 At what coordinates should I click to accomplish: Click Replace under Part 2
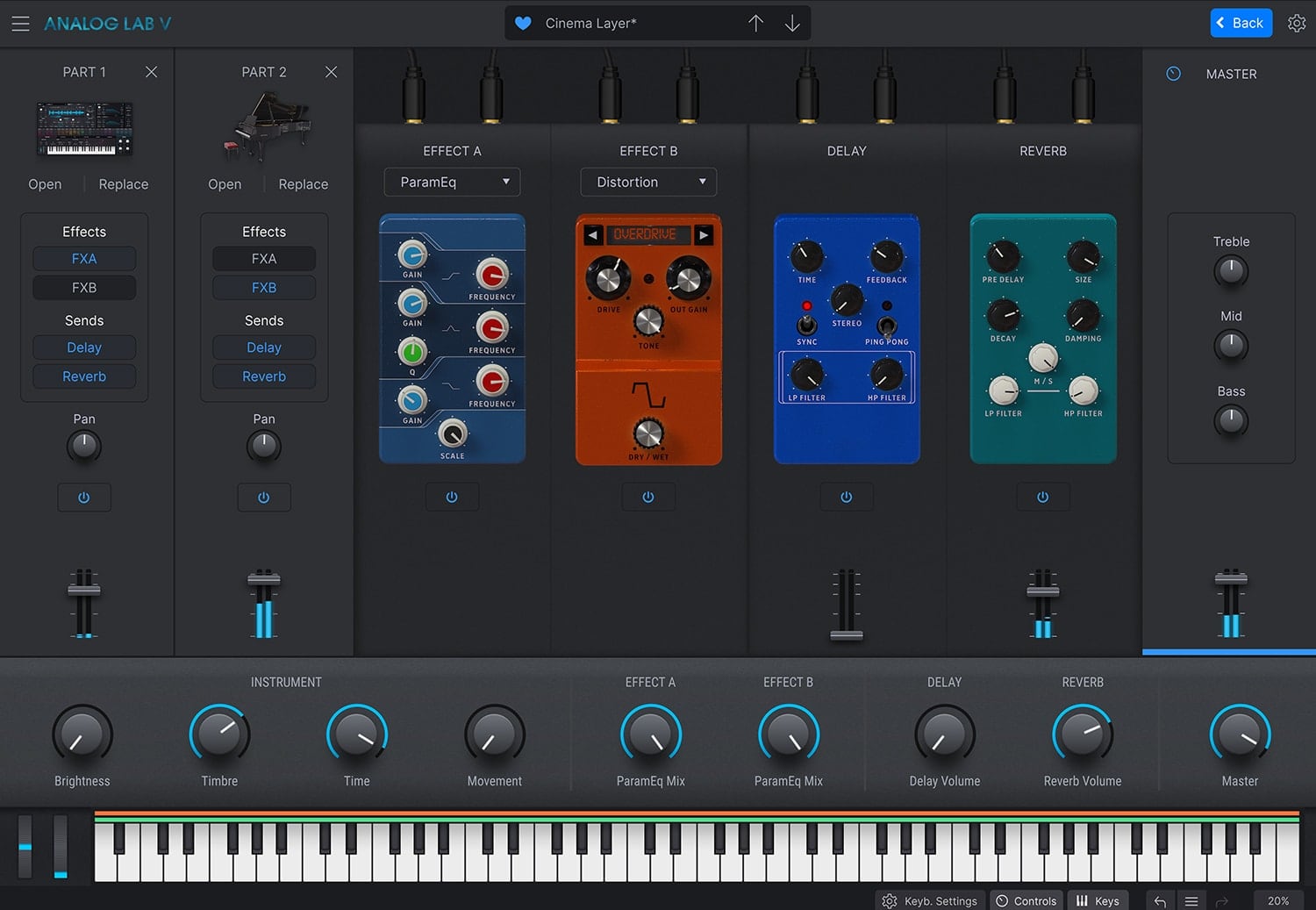(304, 184)
